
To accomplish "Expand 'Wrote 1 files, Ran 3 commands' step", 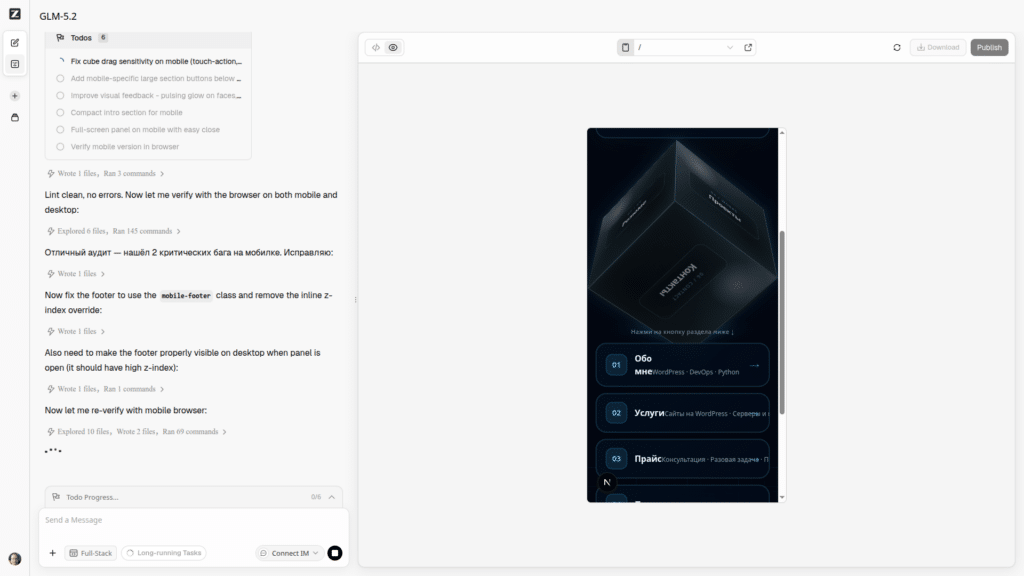I will [x=106, y=174].
